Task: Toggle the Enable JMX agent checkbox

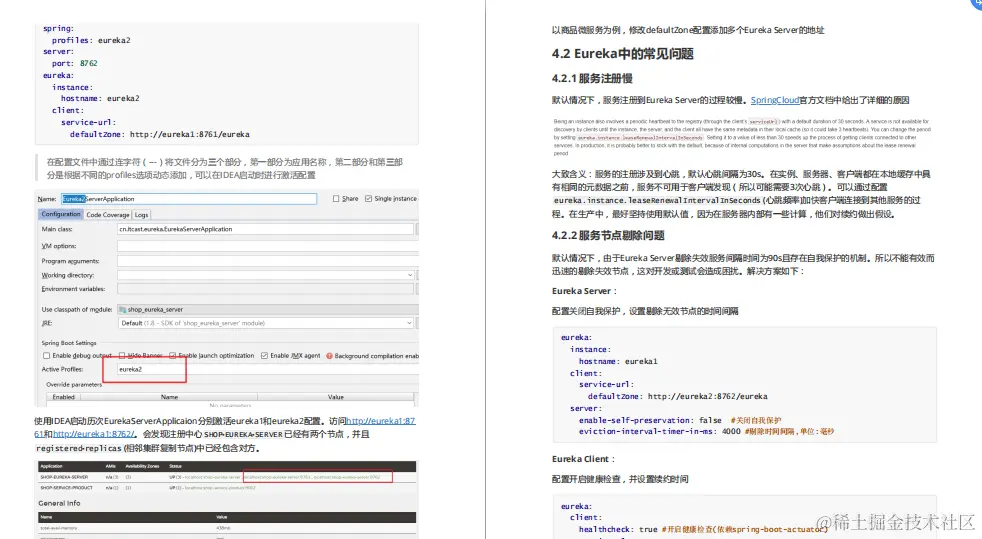Action: coord(264,356)
